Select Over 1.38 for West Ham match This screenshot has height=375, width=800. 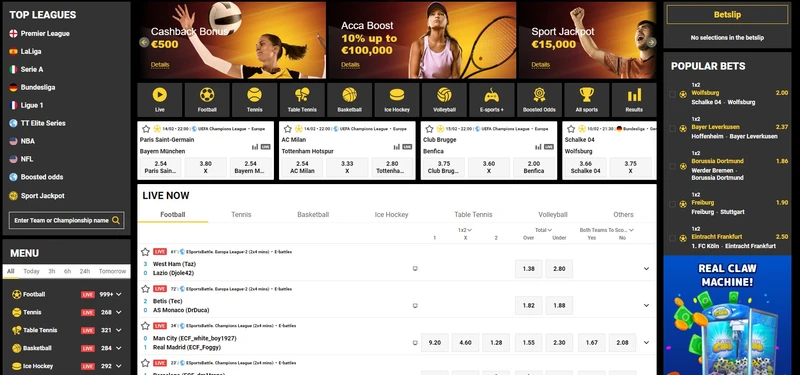pos(529,268)
